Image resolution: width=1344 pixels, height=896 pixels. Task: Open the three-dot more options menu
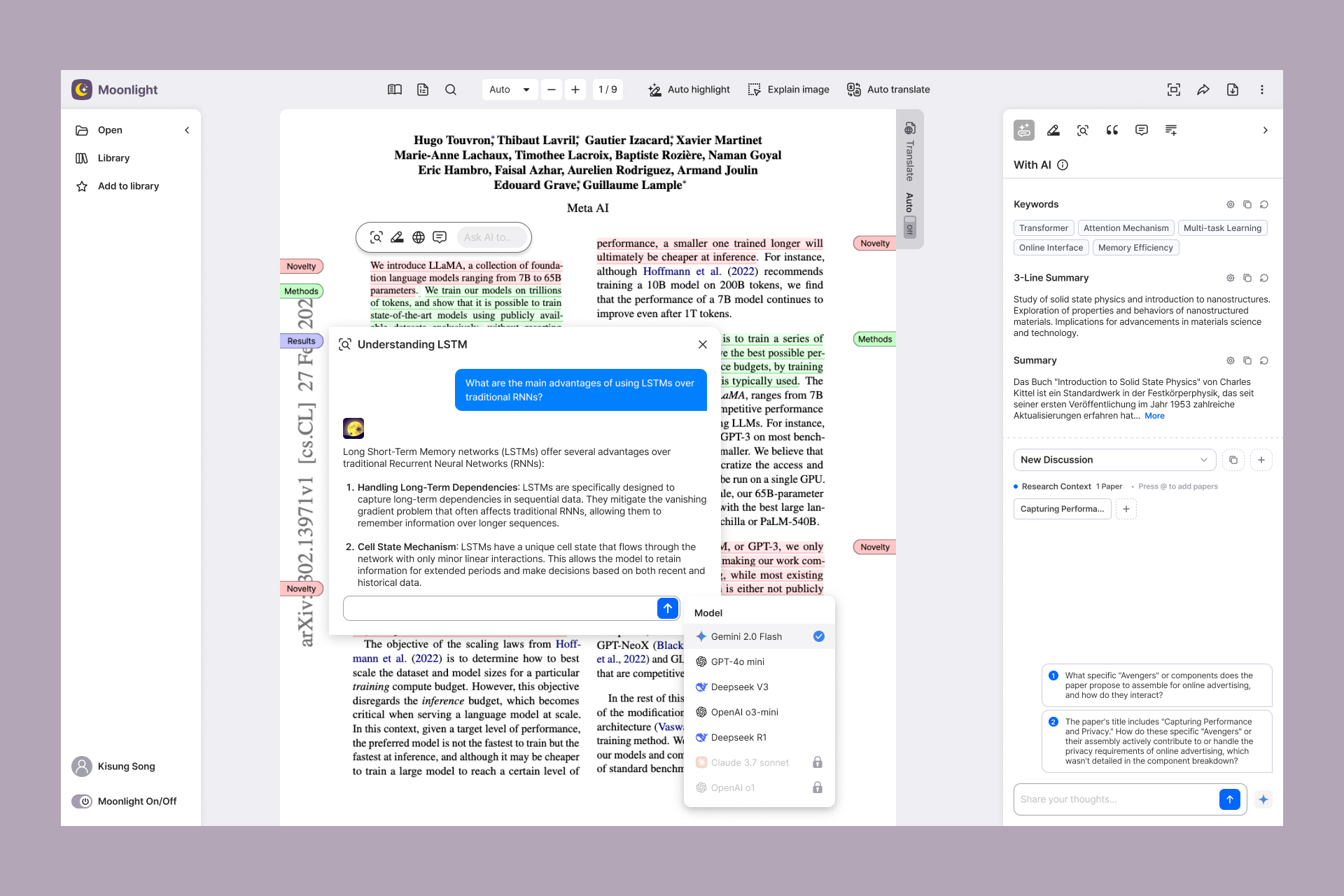click(1262, 90)
